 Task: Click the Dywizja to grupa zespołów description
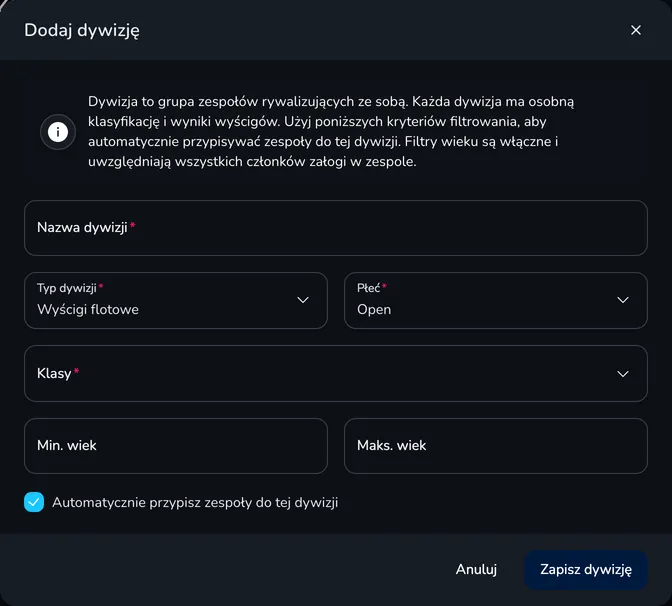tap(331, 132)
